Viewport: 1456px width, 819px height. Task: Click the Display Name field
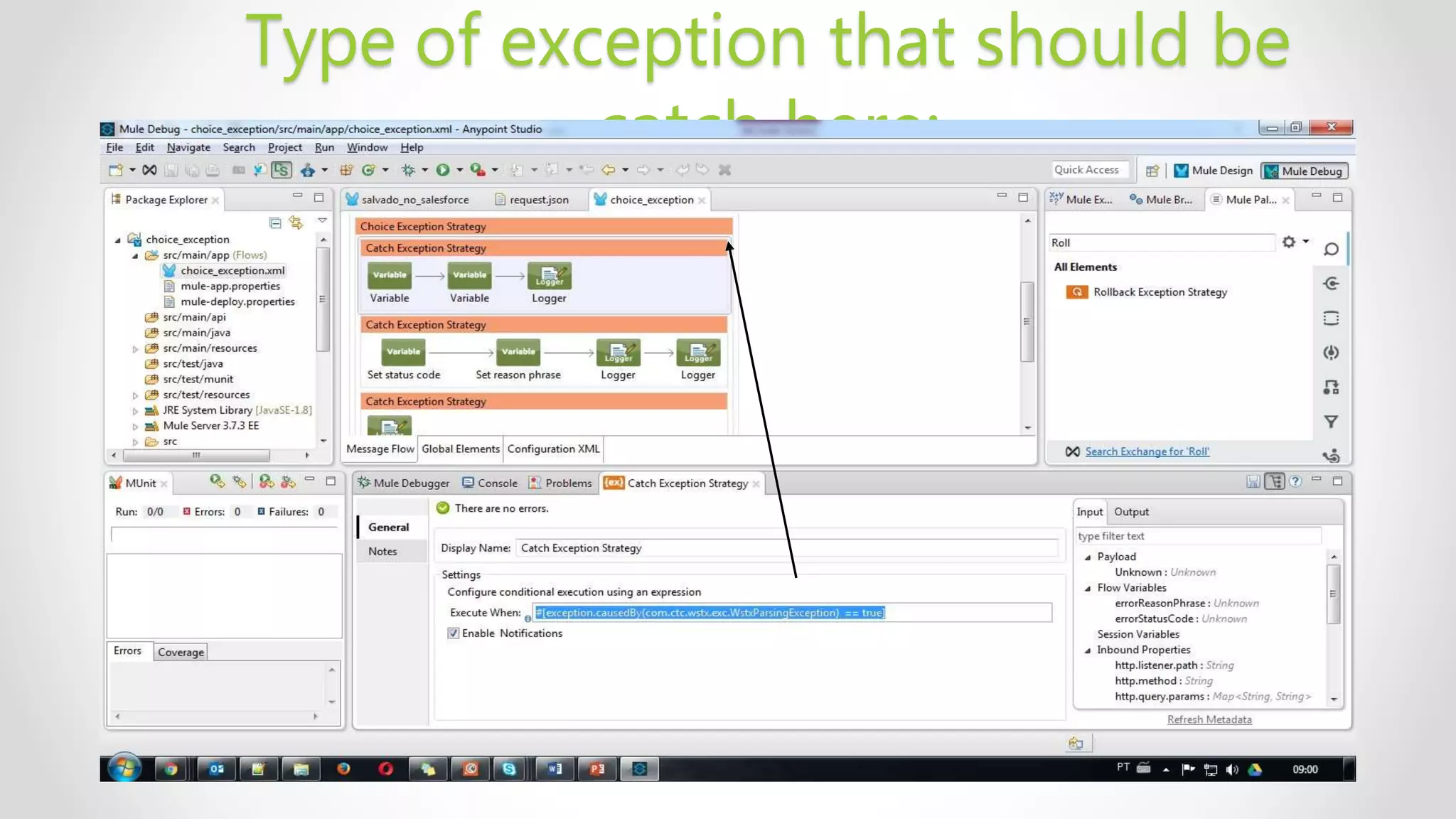[786, 548]
